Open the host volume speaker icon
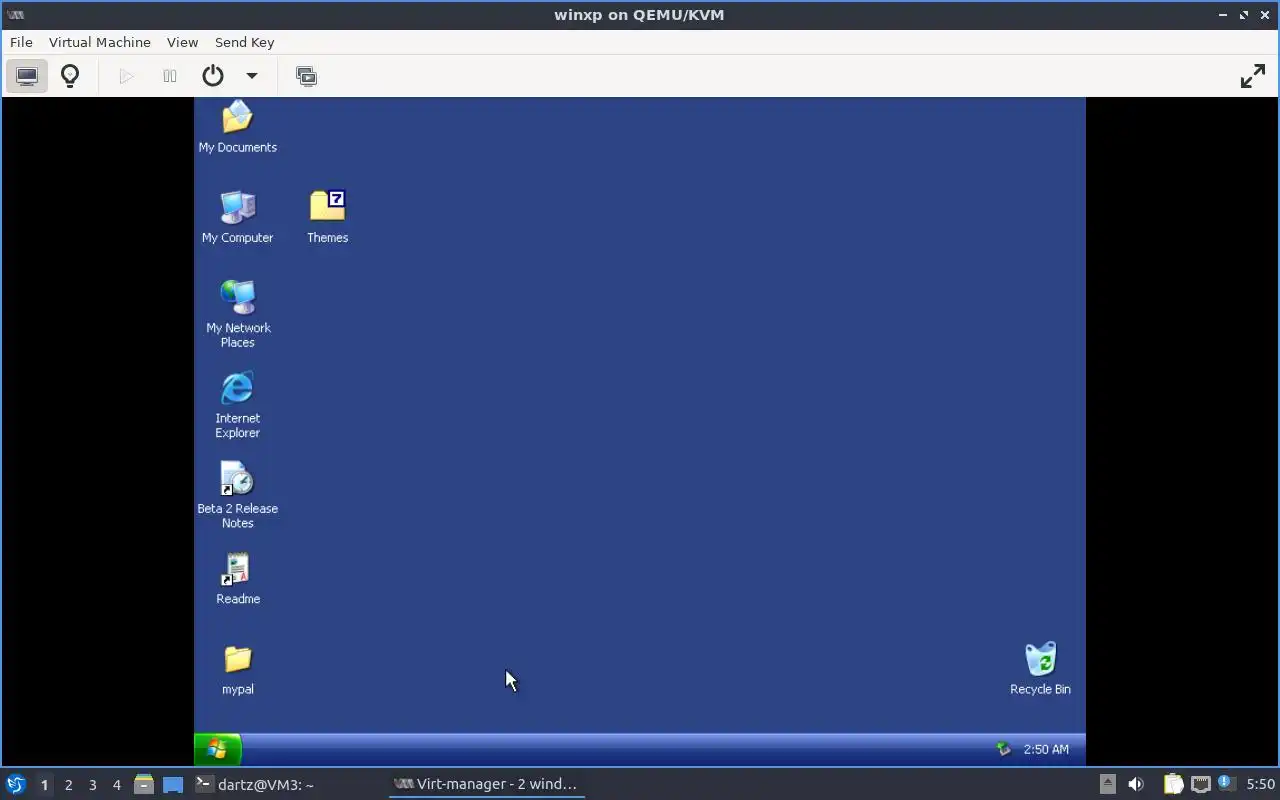This screenshot has width=1280, height=800. [1136, 784]
